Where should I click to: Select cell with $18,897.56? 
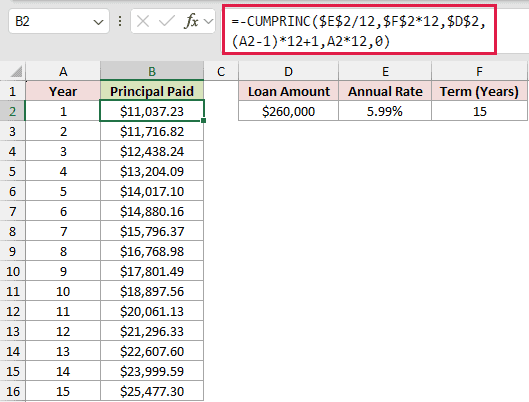[x=152, y=291]
